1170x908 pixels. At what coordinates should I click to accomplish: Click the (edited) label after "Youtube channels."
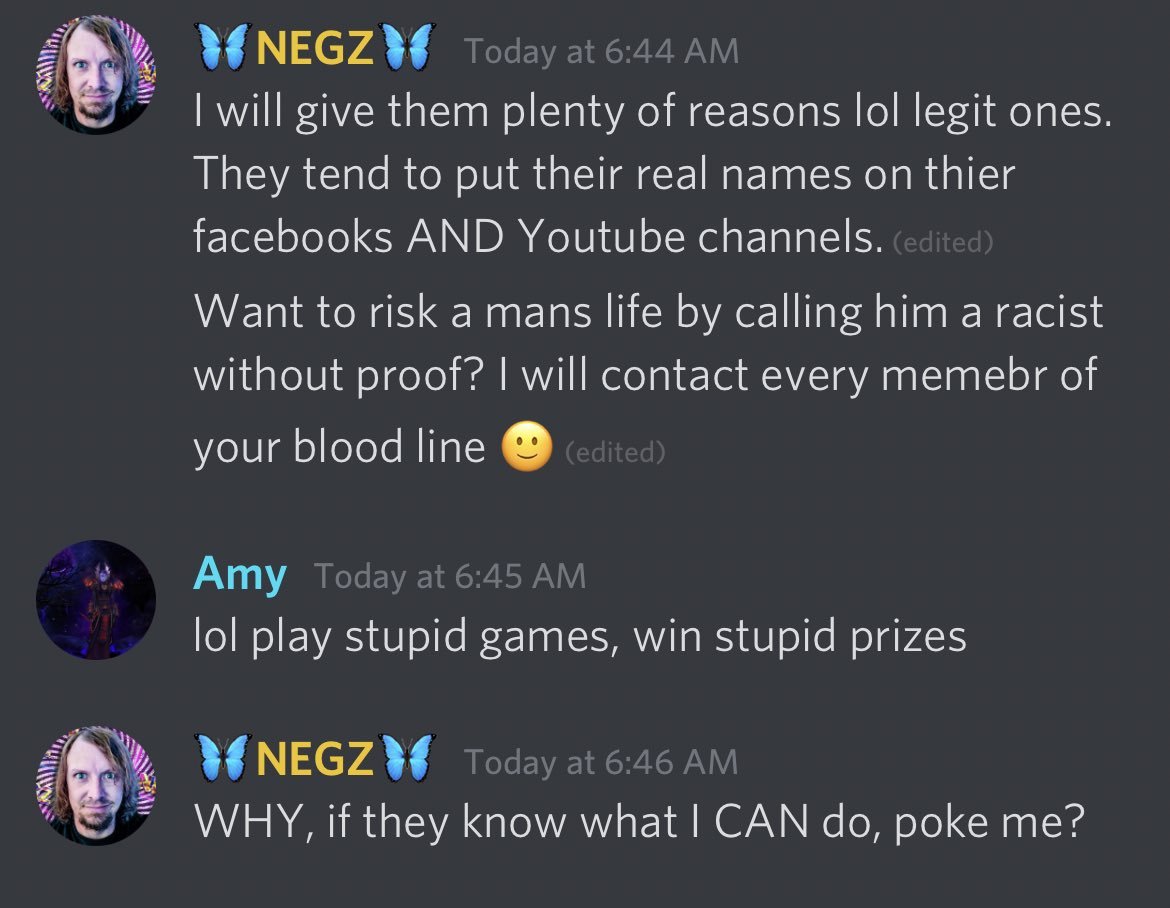(x=943, y=242)
